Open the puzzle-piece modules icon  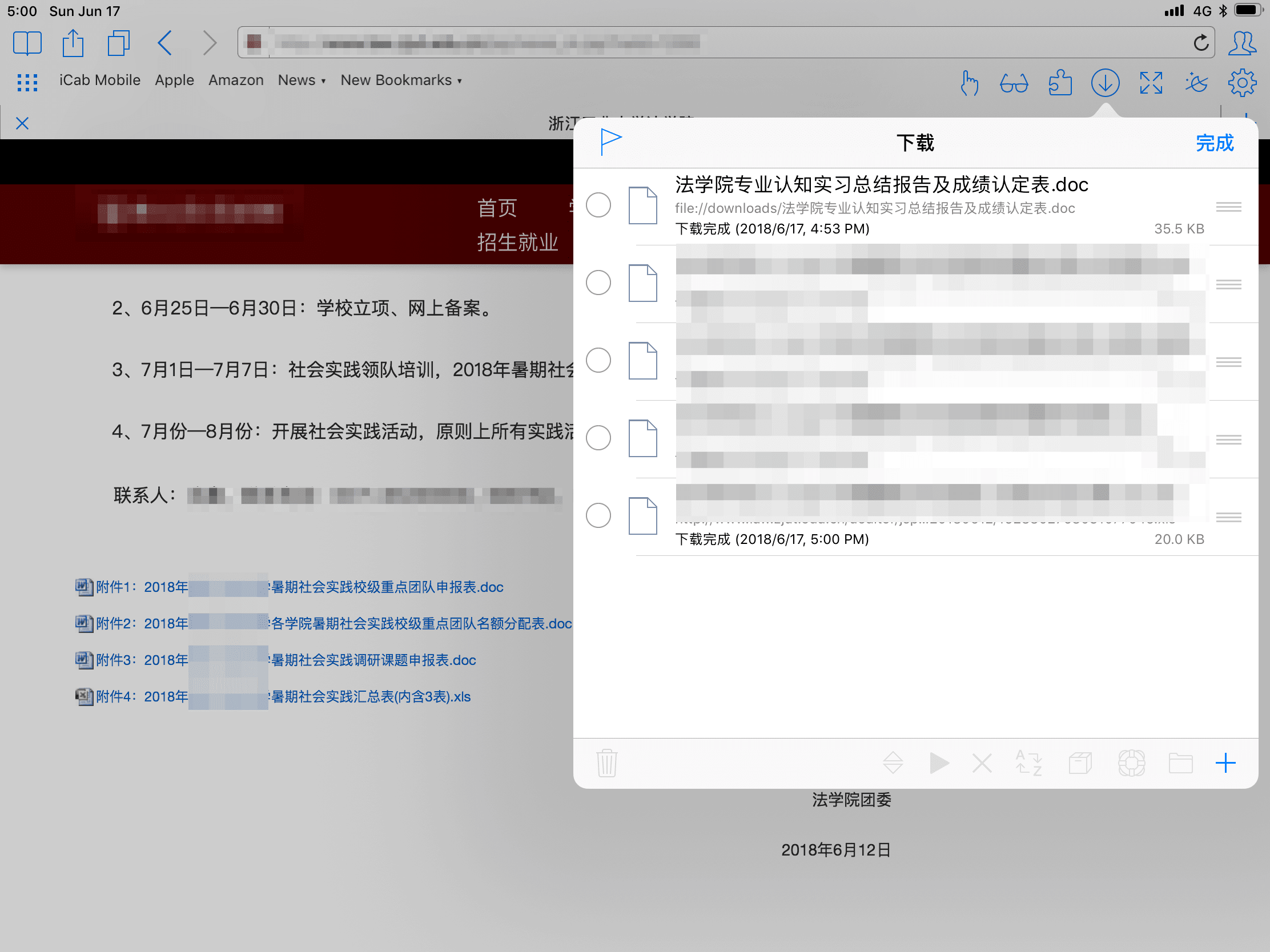click(x=1059, y=83)
